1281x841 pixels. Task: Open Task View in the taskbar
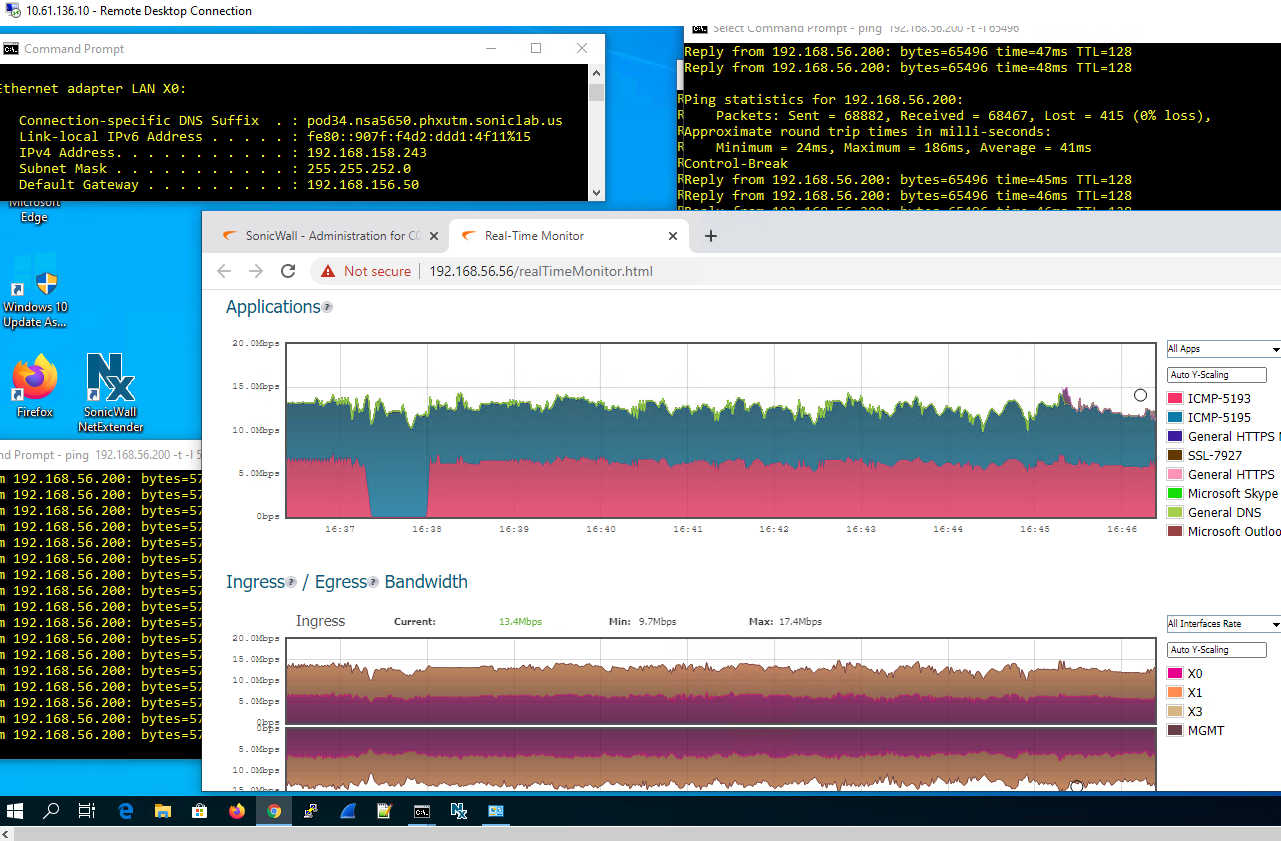tap(87, 811)
